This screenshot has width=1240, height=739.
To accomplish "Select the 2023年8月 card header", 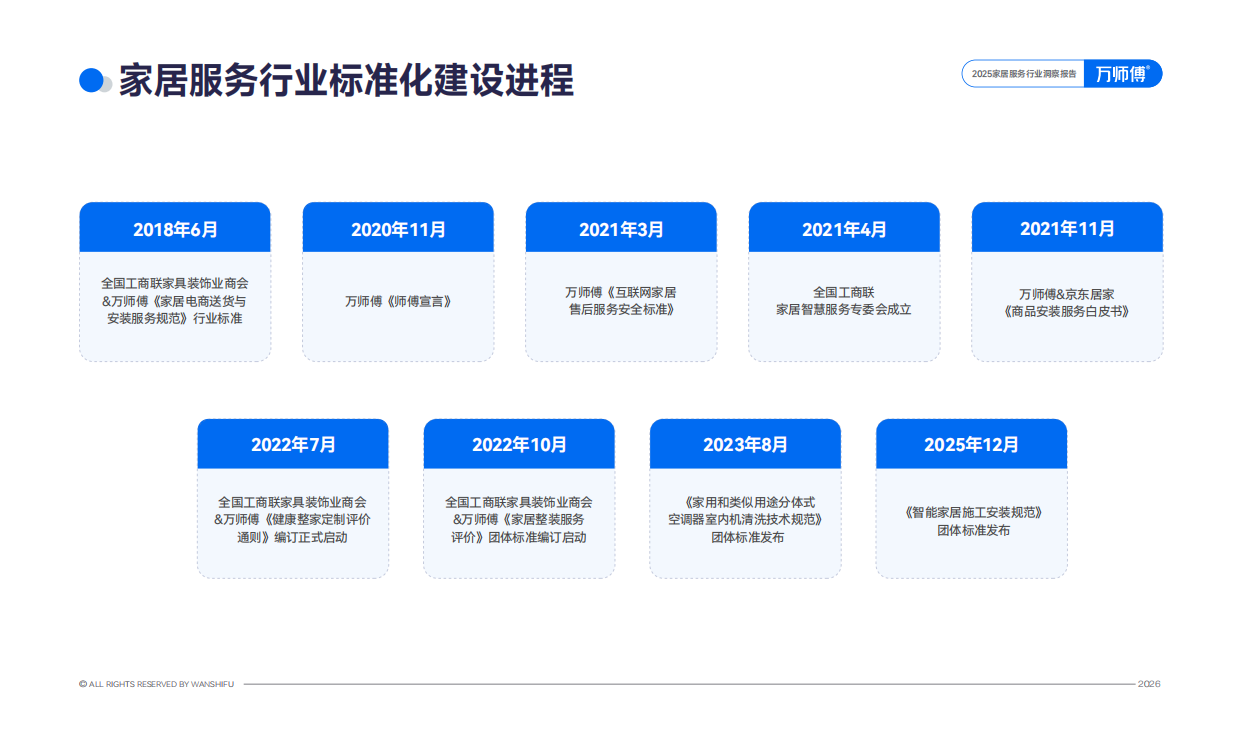I will 745,444.
